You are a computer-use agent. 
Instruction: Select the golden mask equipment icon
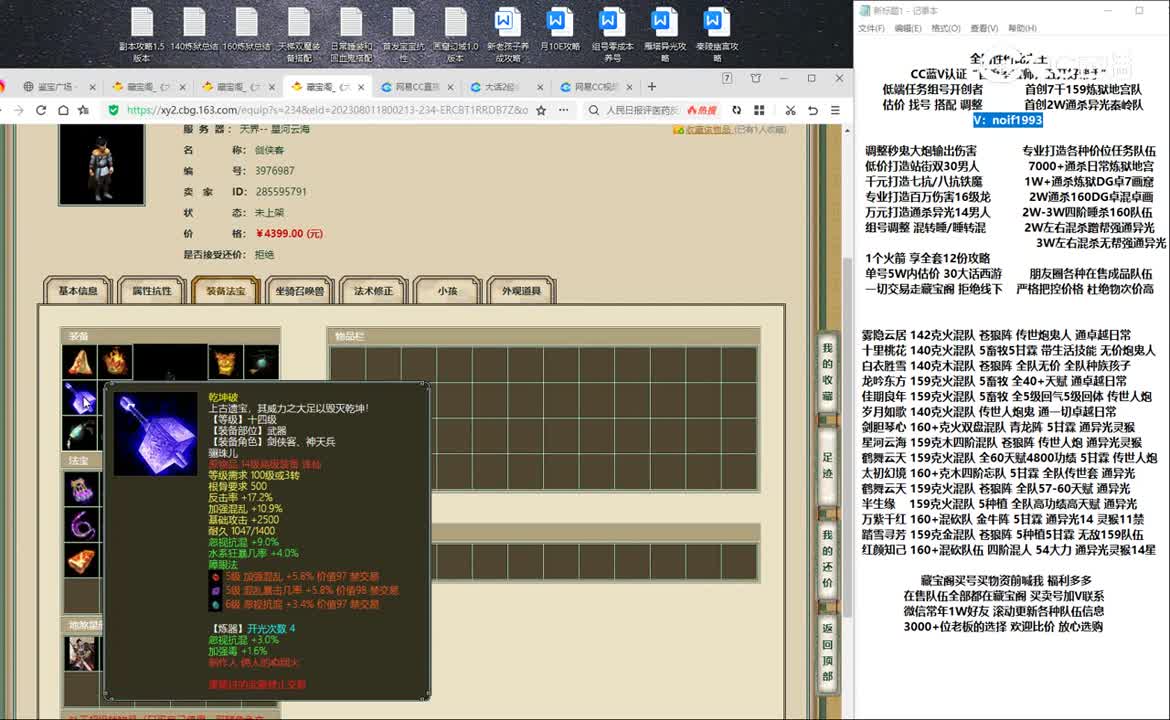pos(225,362)
